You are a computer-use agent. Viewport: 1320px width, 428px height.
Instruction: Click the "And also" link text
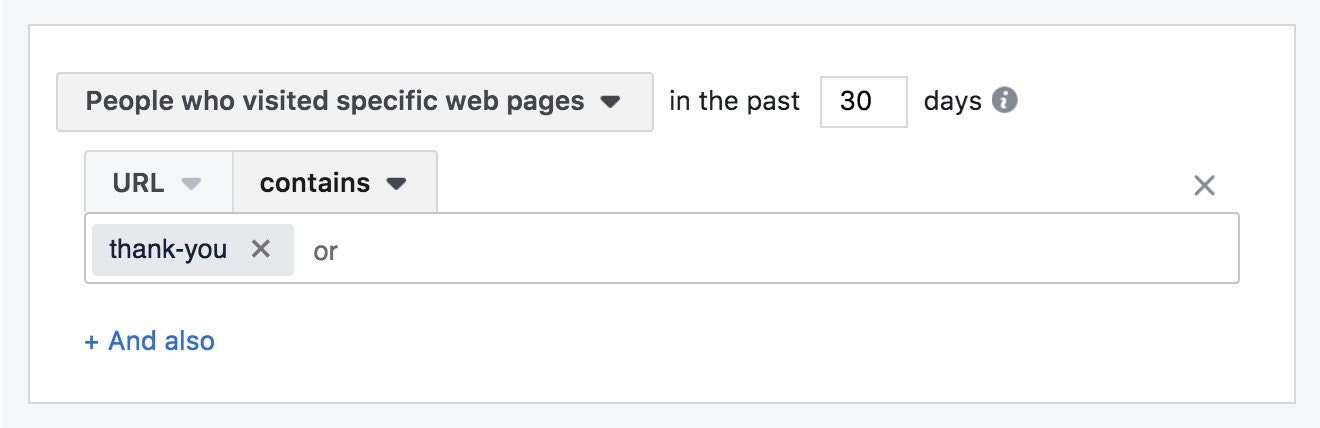pos(161,341)
